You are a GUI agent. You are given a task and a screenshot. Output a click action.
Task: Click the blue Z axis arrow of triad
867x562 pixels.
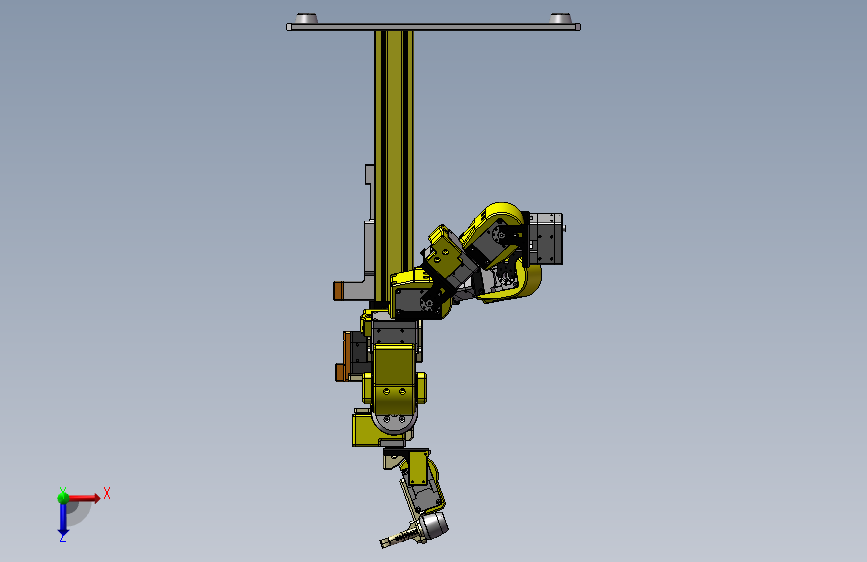tap(63, 518)
